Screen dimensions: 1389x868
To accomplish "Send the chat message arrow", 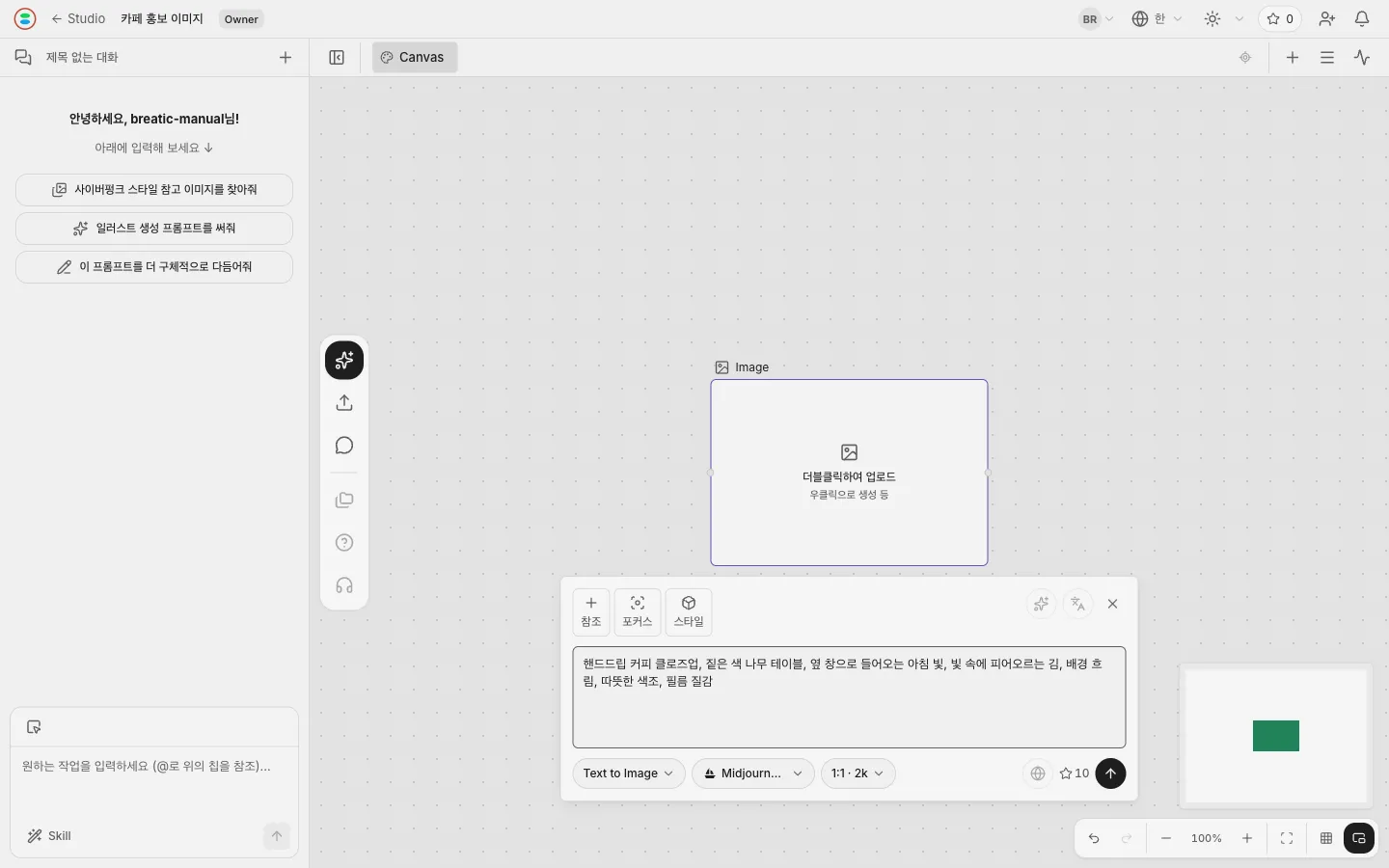I will [277, 836].
